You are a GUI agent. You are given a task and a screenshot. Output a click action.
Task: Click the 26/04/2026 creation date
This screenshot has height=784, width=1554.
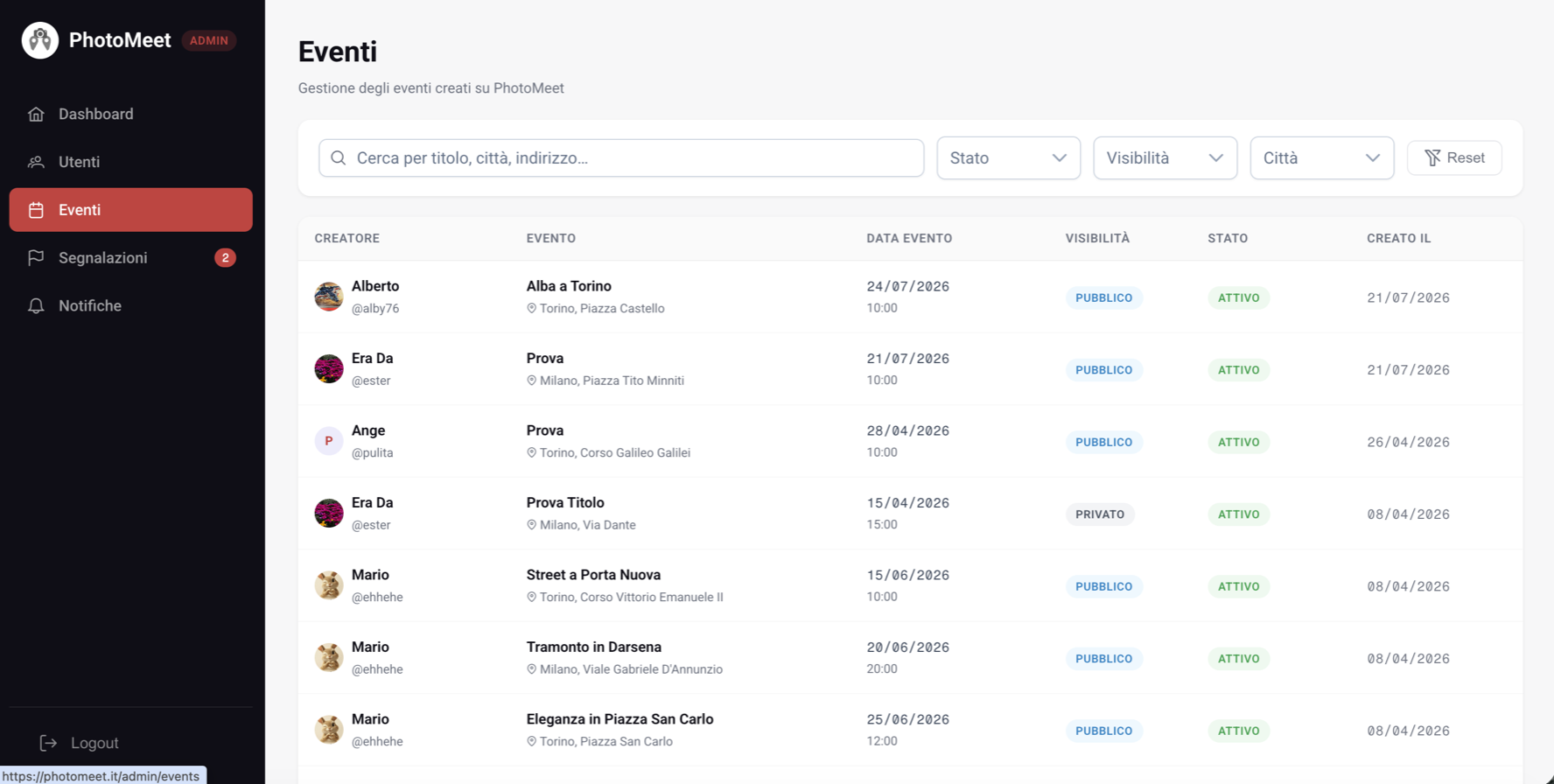pos(1409,442)
